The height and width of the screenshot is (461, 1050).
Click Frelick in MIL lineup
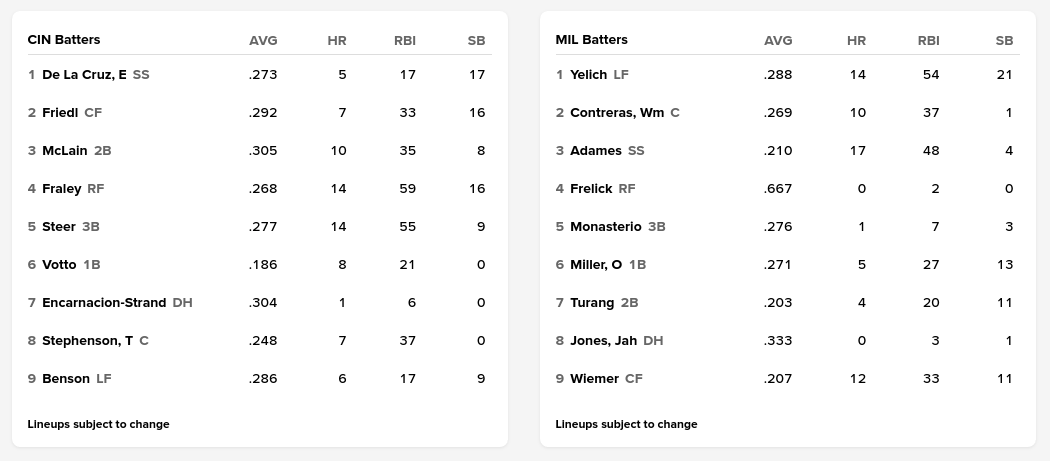pyautogui.click(x=591, y=189)
